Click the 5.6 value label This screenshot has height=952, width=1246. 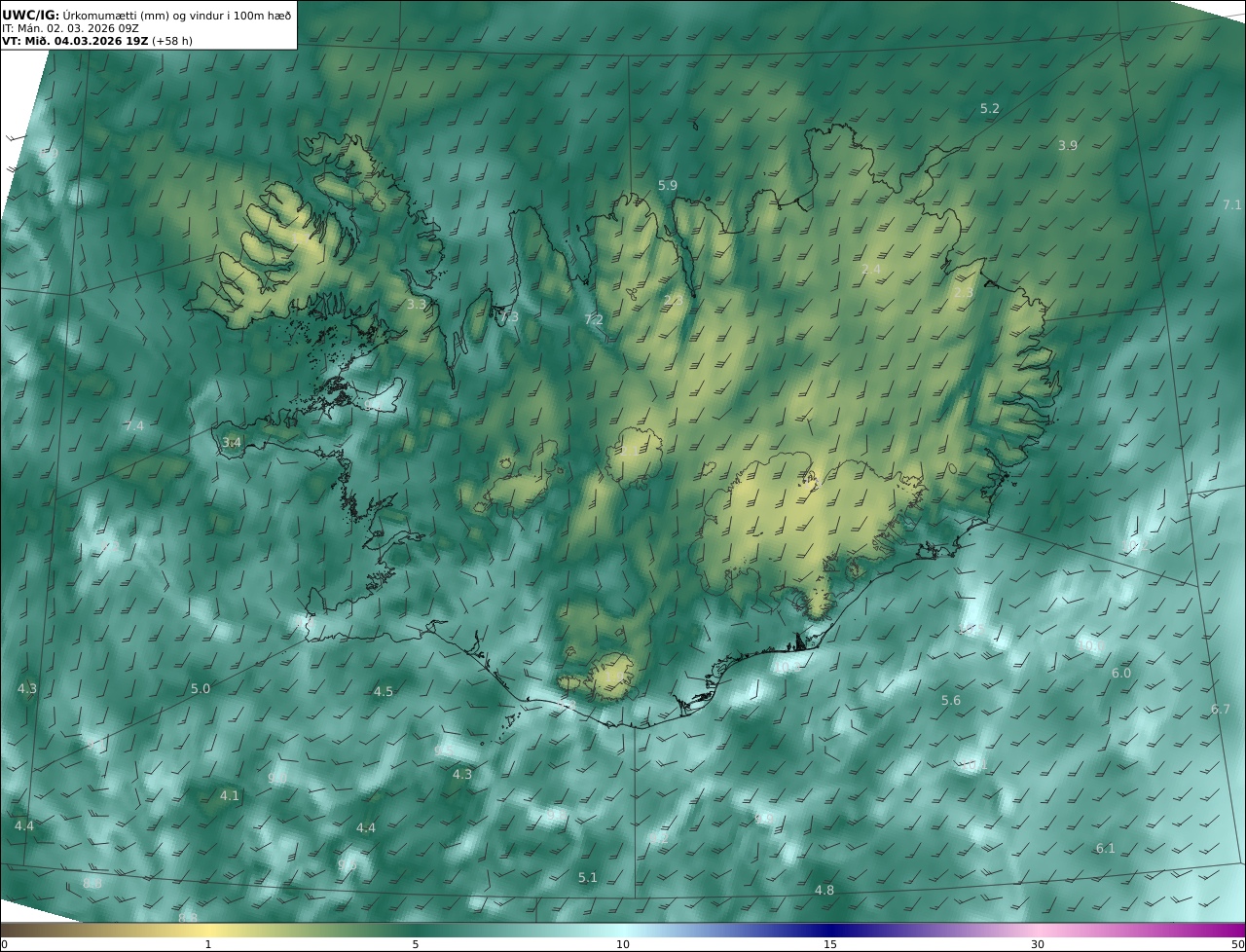[951, 701]
